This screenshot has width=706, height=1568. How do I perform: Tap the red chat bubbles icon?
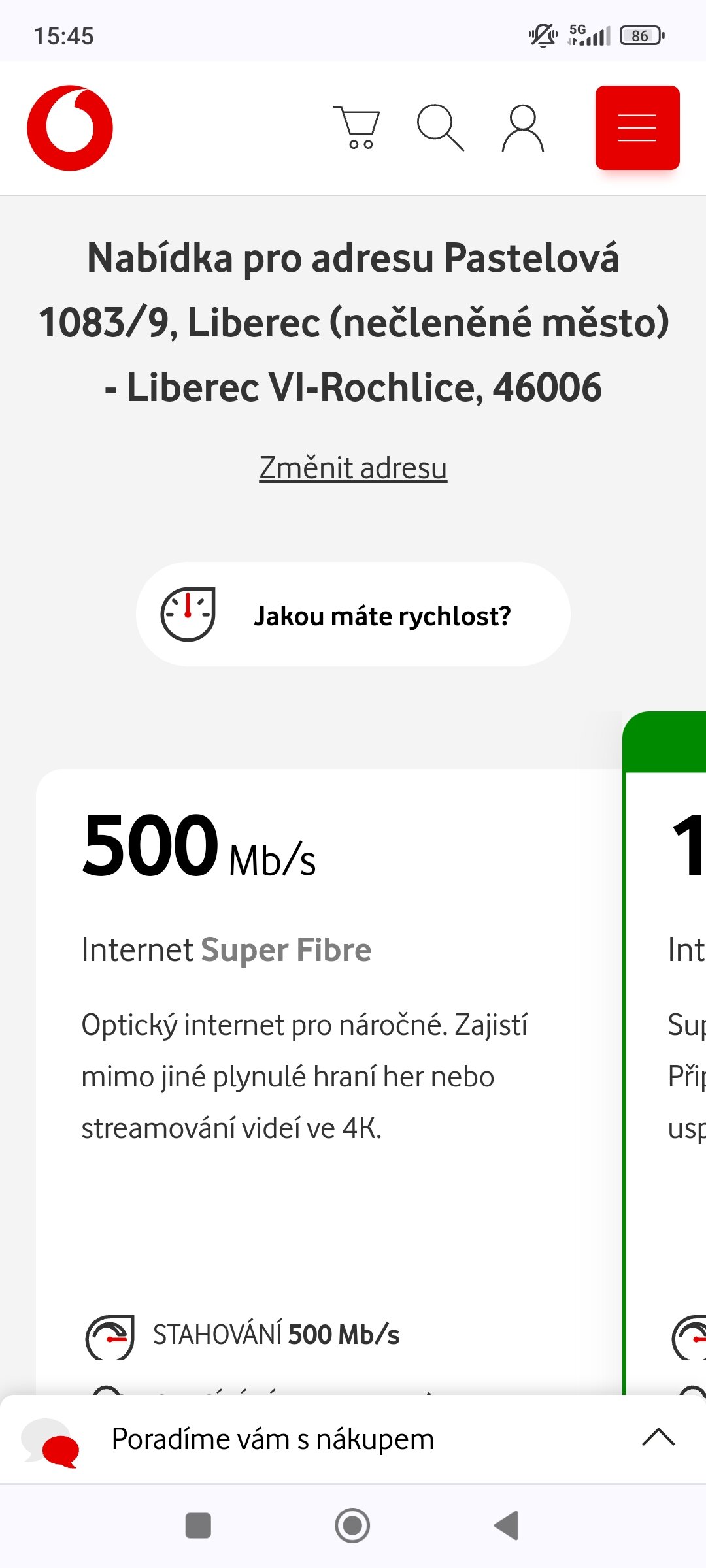pyautogui.click(x=51, y=1441)
